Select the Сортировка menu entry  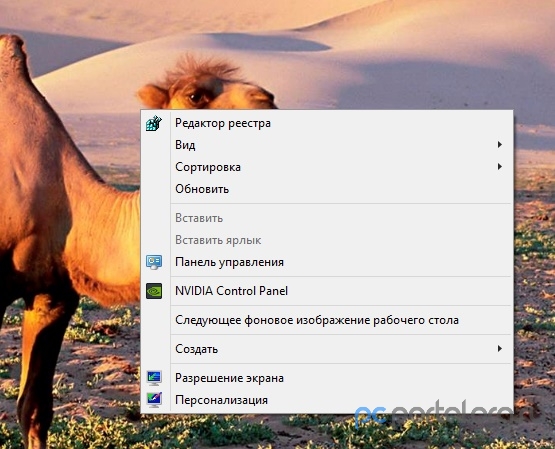tap(327, 167)
